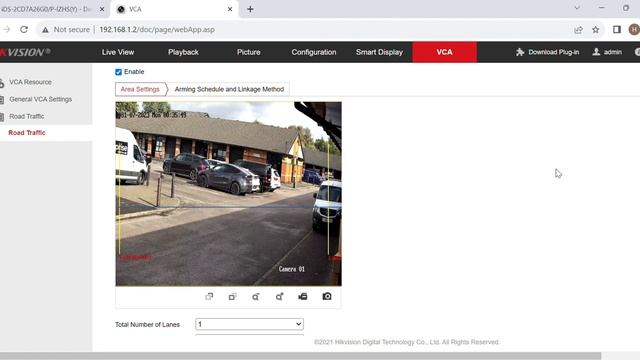This screenshot has height=360, width=640.
Task: Click the admin user silhouette icon
Action: (x=596, y=52)
